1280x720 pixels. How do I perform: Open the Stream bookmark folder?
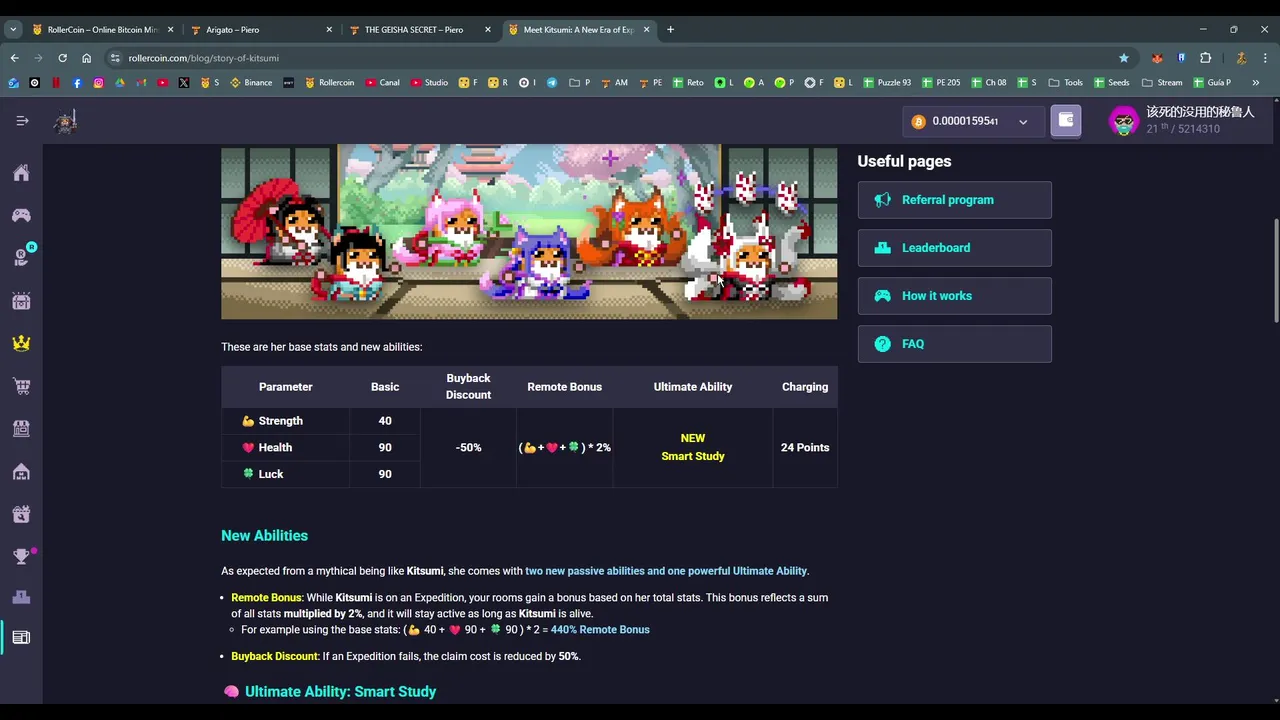1162,83
